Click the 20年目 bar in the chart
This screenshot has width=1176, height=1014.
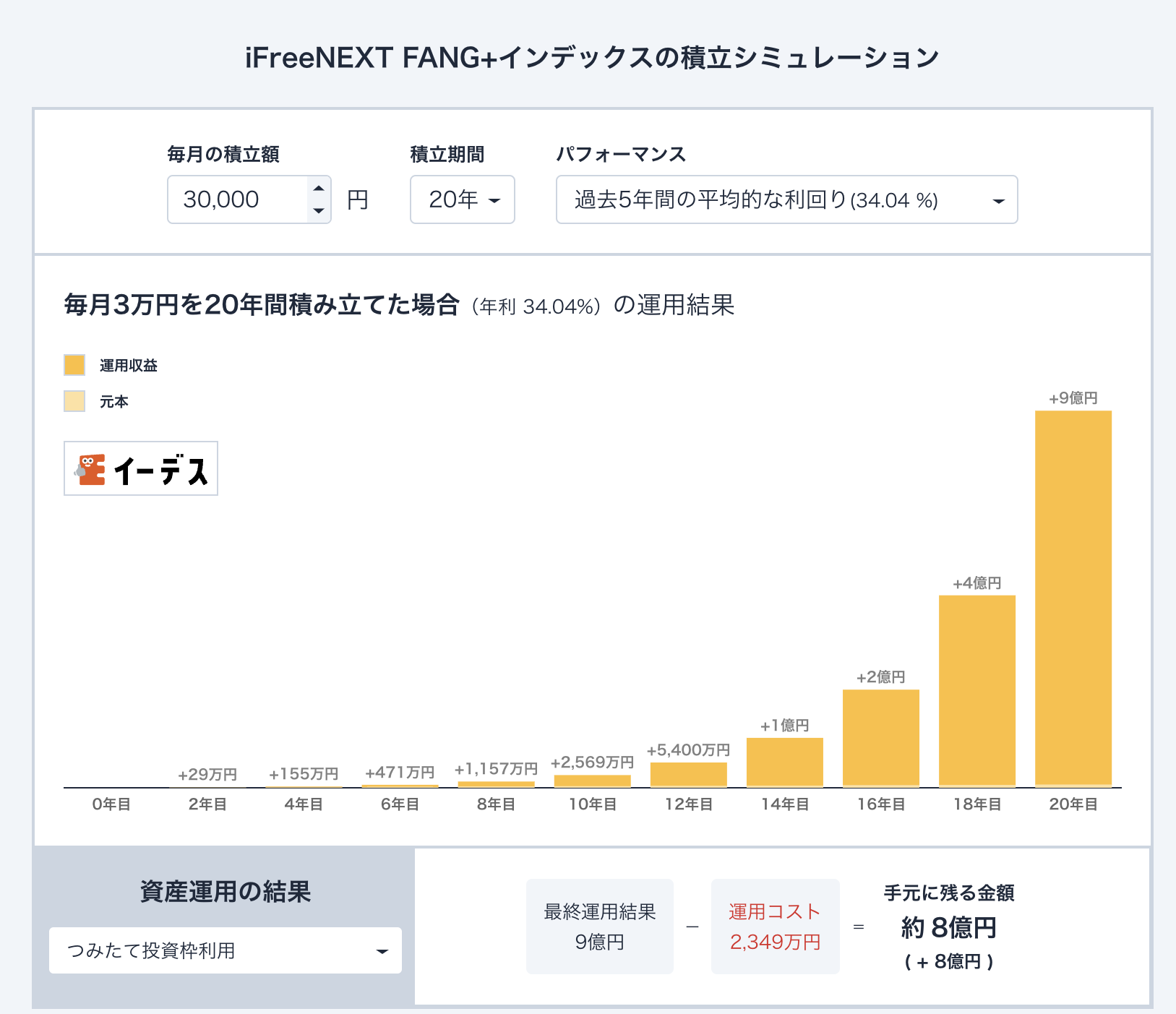coord(1073,598)
